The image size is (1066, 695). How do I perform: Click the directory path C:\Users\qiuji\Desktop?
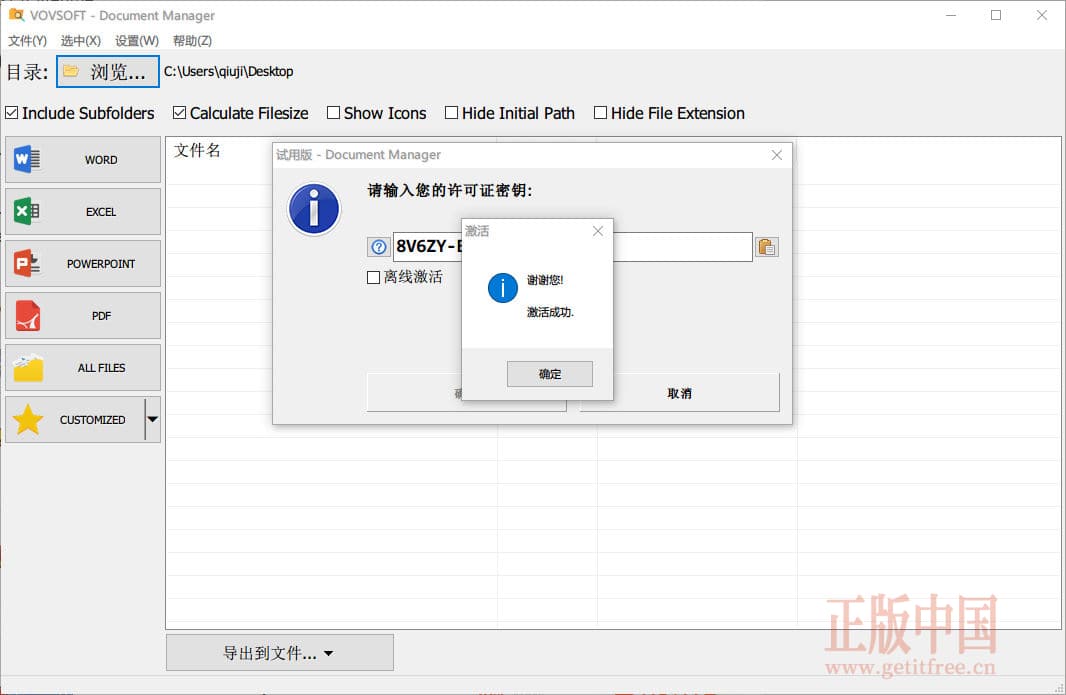click(x=228, y=71)
